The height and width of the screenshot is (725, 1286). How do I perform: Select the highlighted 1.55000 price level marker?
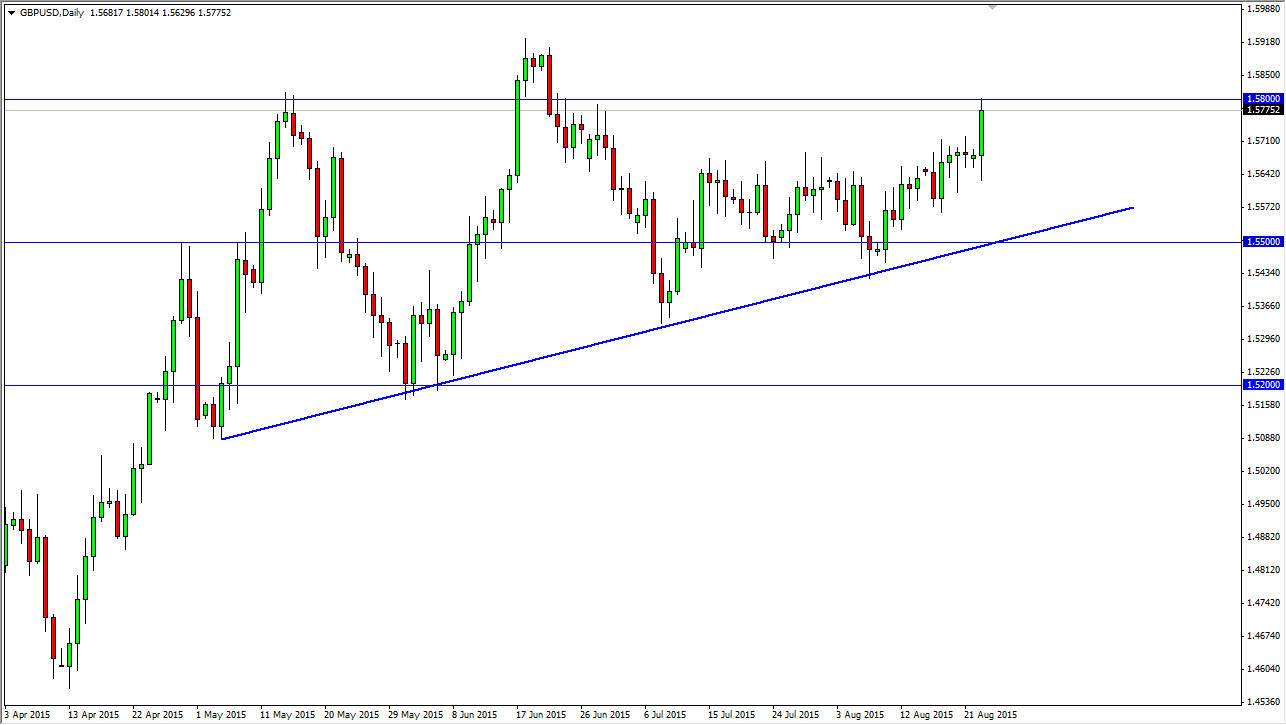coord(1262,241)
